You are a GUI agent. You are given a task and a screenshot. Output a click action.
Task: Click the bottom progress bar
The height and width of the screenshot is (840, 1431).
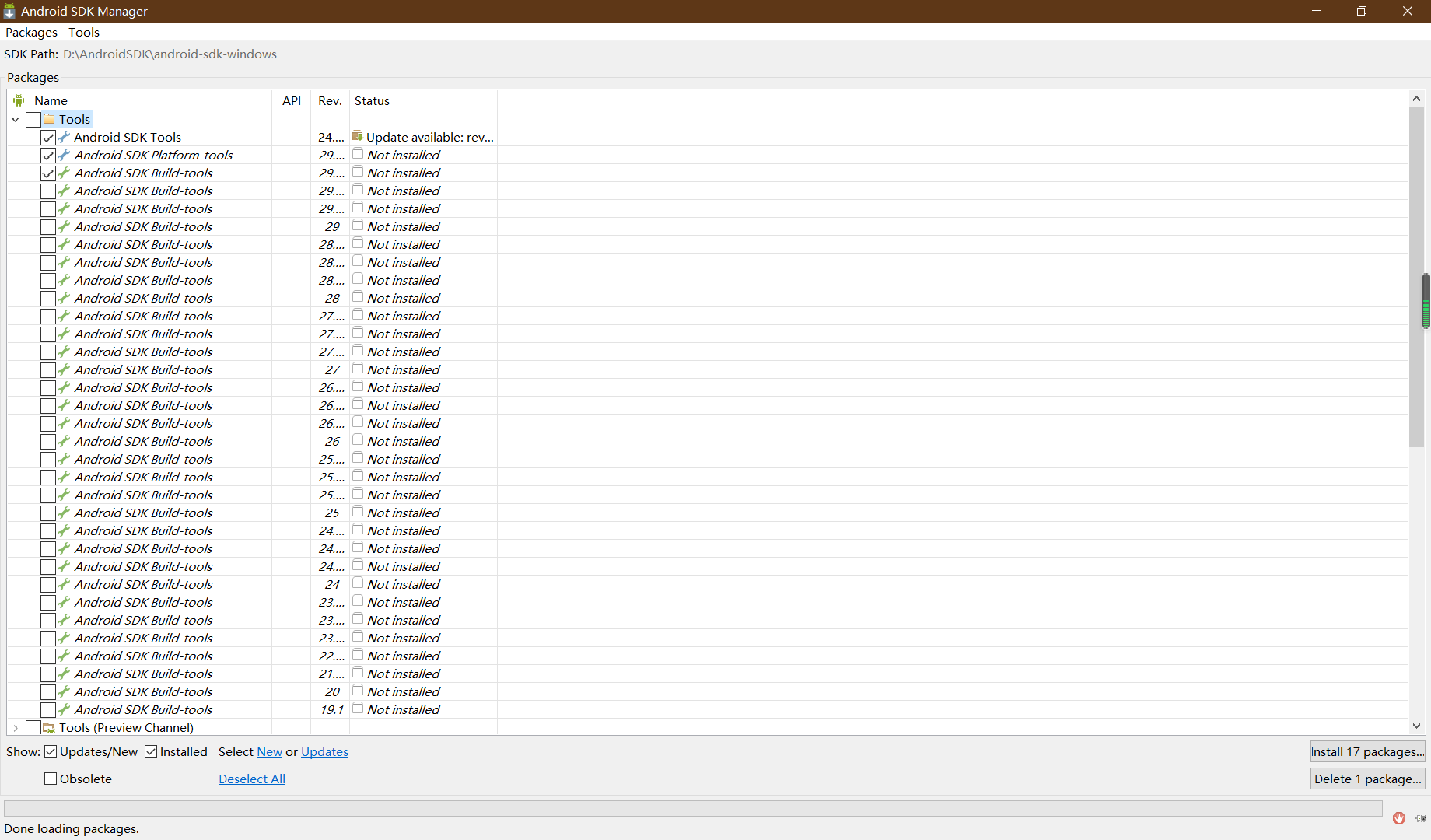click(693, 808)
